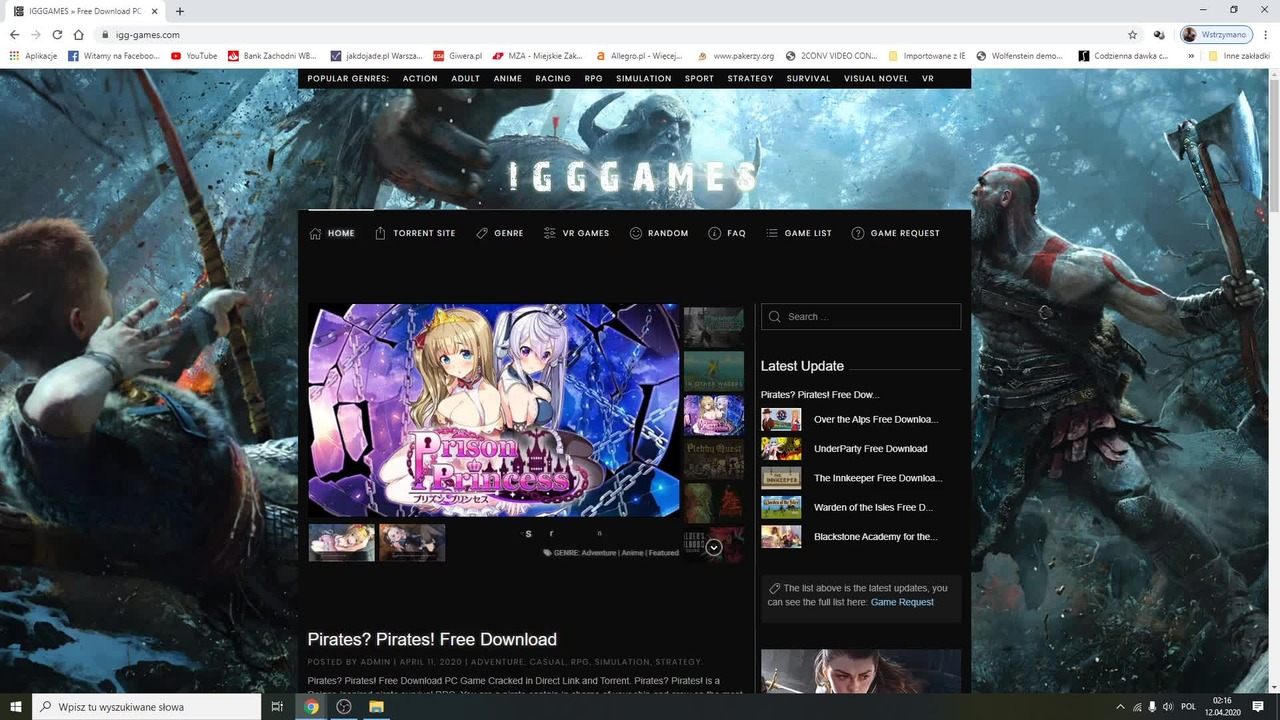Viewport: 1280px width, 720px height.
Task: Open the Pirates? Pirates! Free Download post title
Action: 432,639
